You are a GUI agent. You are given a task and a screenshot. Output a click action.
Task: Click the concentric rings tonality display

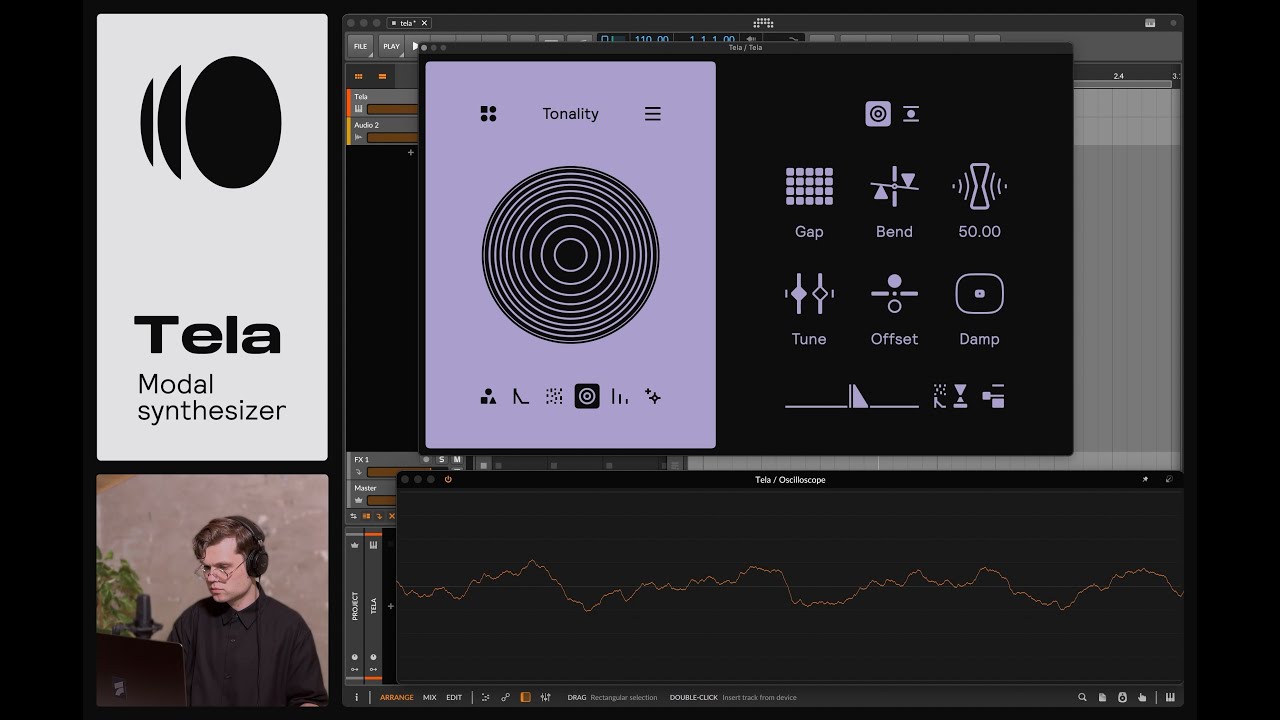pos(570,255)
